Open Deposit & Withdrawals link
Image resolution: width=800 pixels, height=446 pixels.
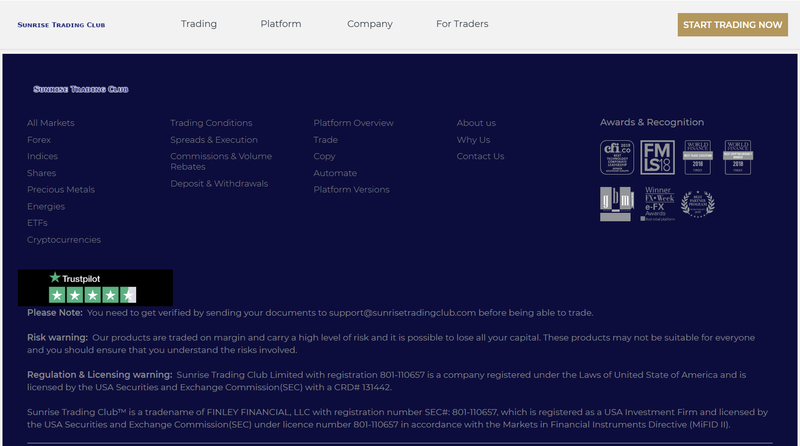(x=219, y=184)
